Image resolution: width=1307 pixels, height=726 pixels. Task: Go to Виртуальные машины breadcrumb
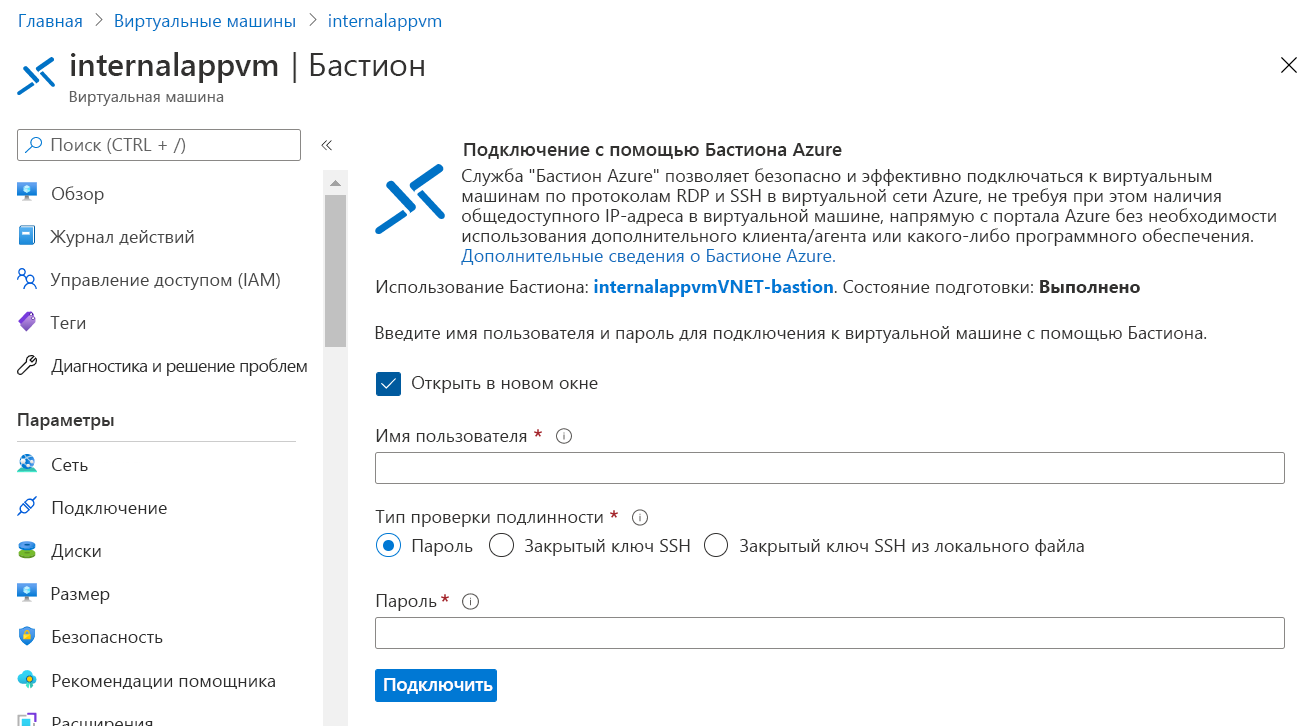(x=205, y=20)
